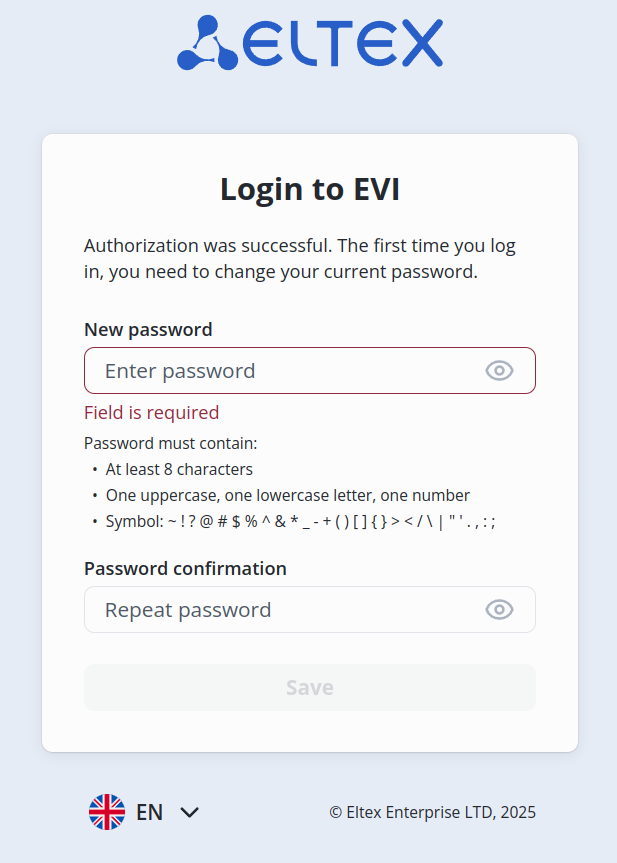
Task: Click the "New password" field label
Action: coord(148,330)
